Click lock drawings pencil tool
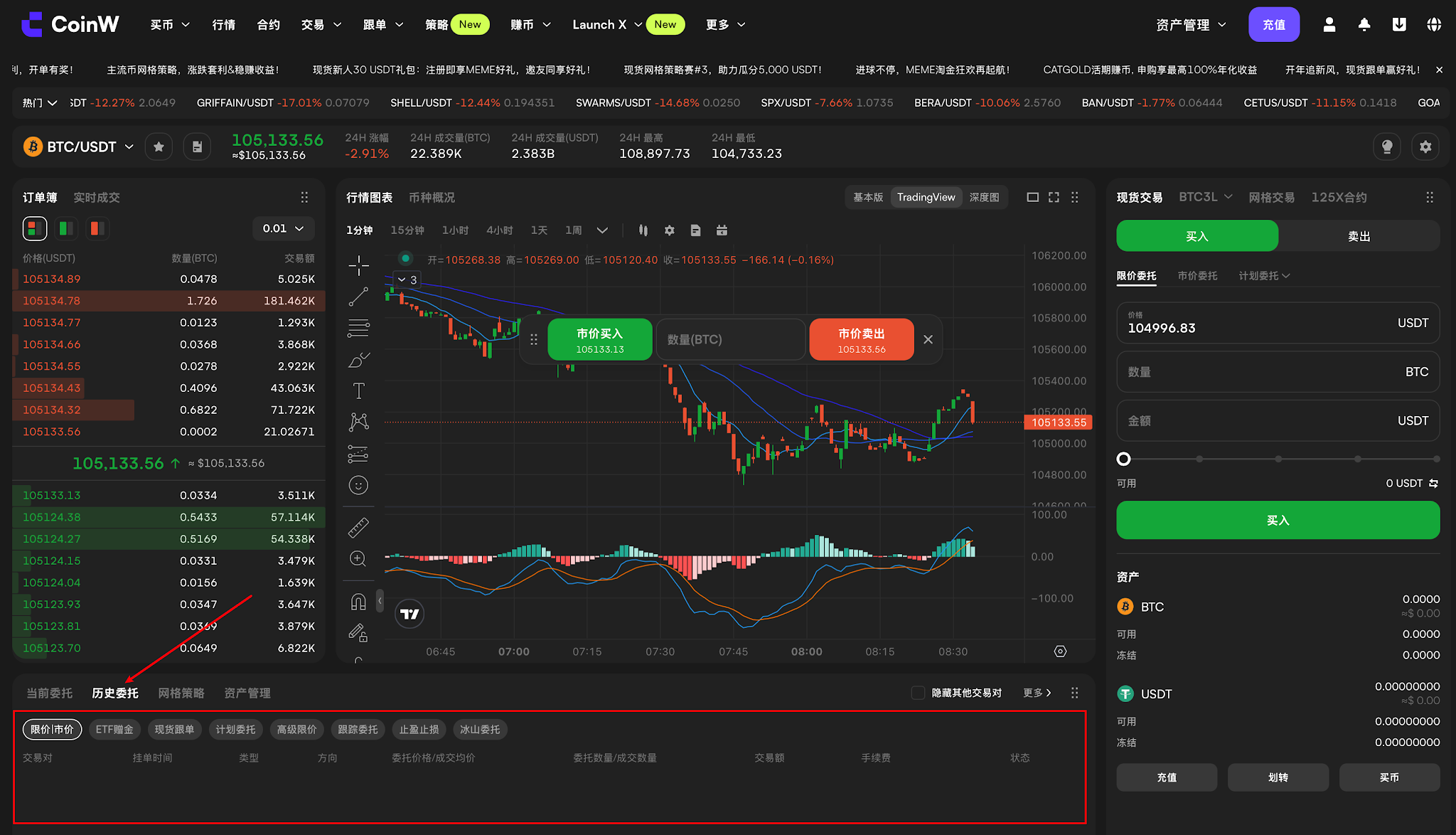The width and height of the screenshot is (1456, 835). [358, 632]
